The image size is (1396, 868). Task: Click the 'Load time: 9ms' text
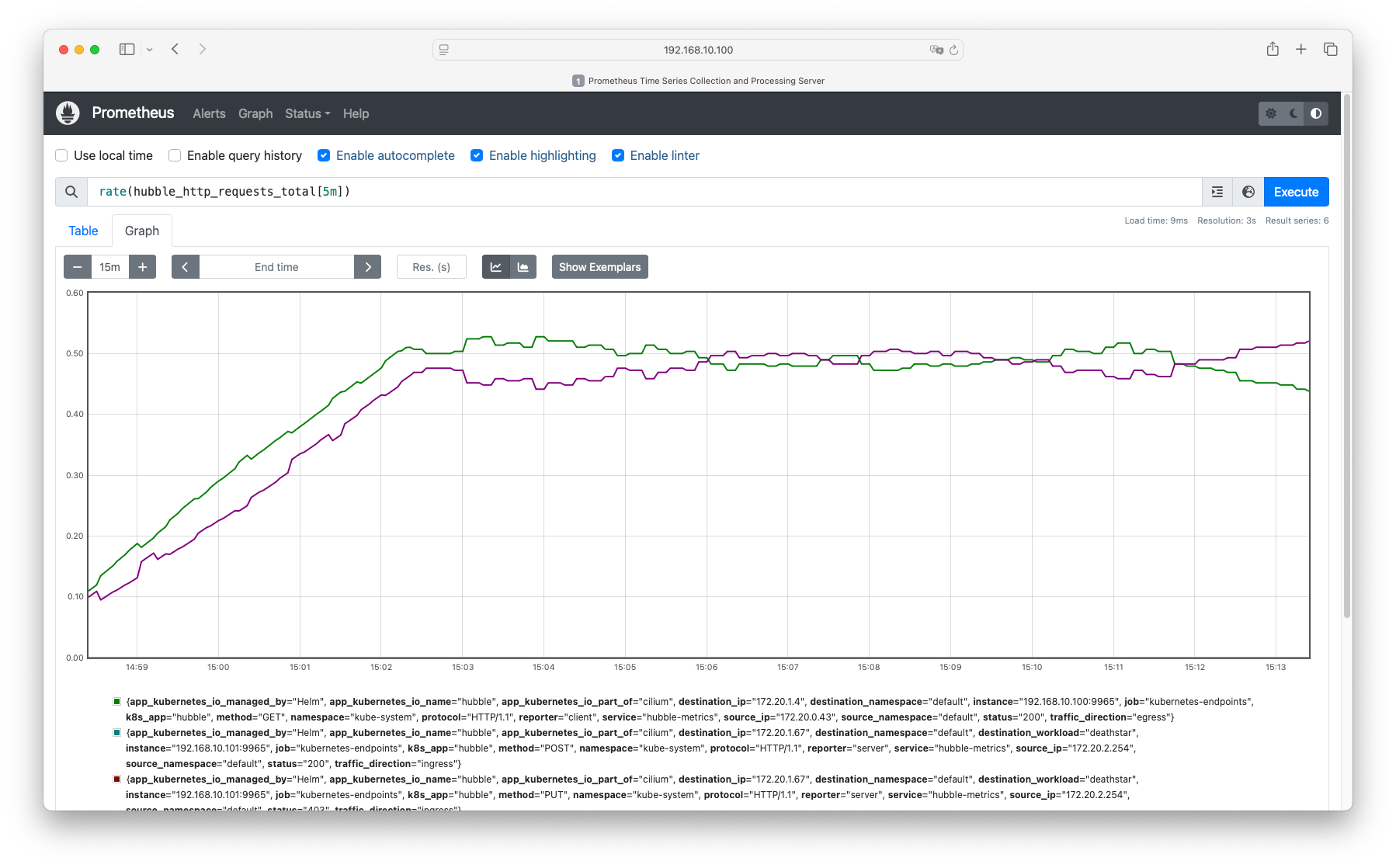pos(1156,220)
